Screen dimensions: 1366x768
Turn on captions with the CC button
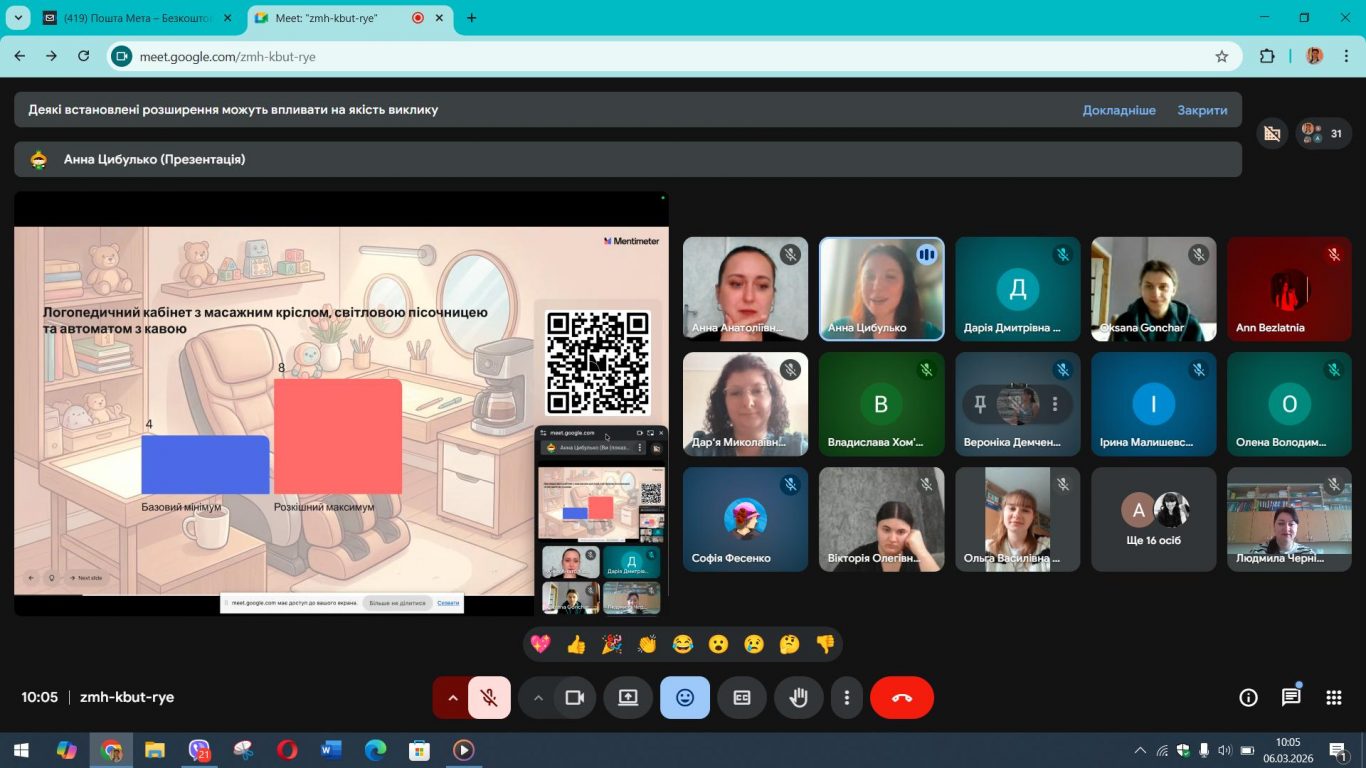(742, 698)
